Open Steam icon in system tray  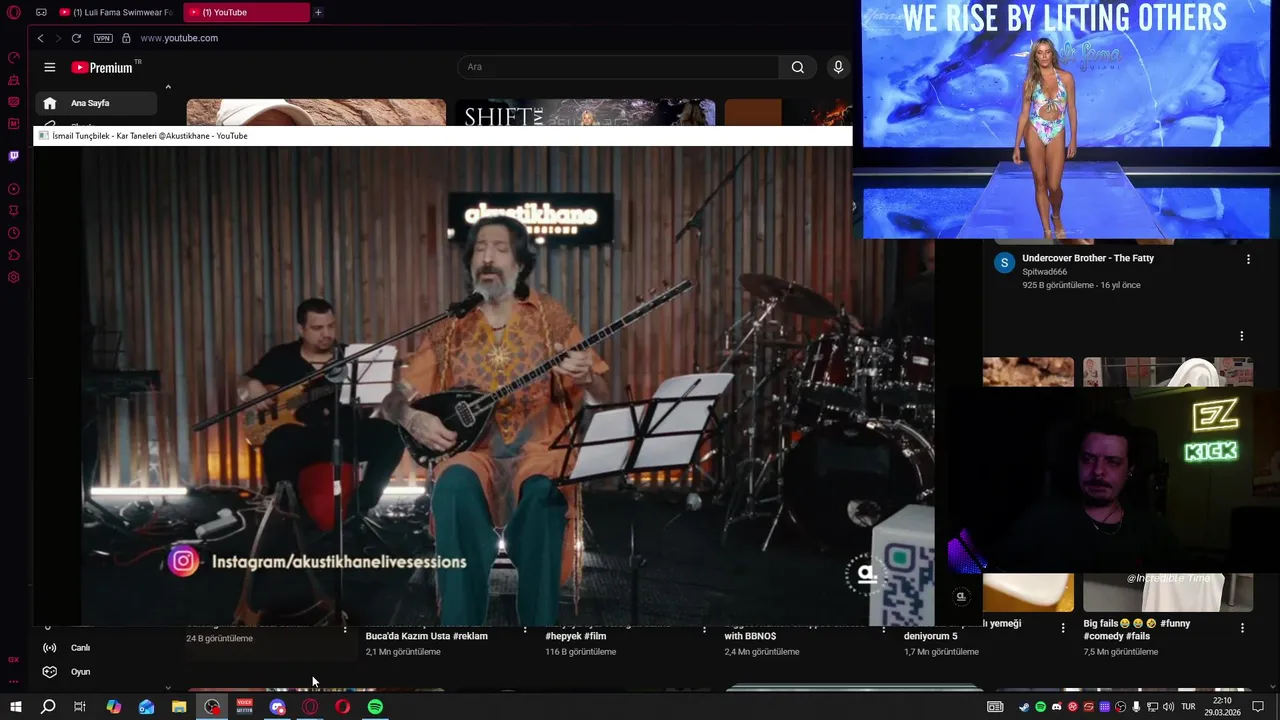click(1024, 707)
